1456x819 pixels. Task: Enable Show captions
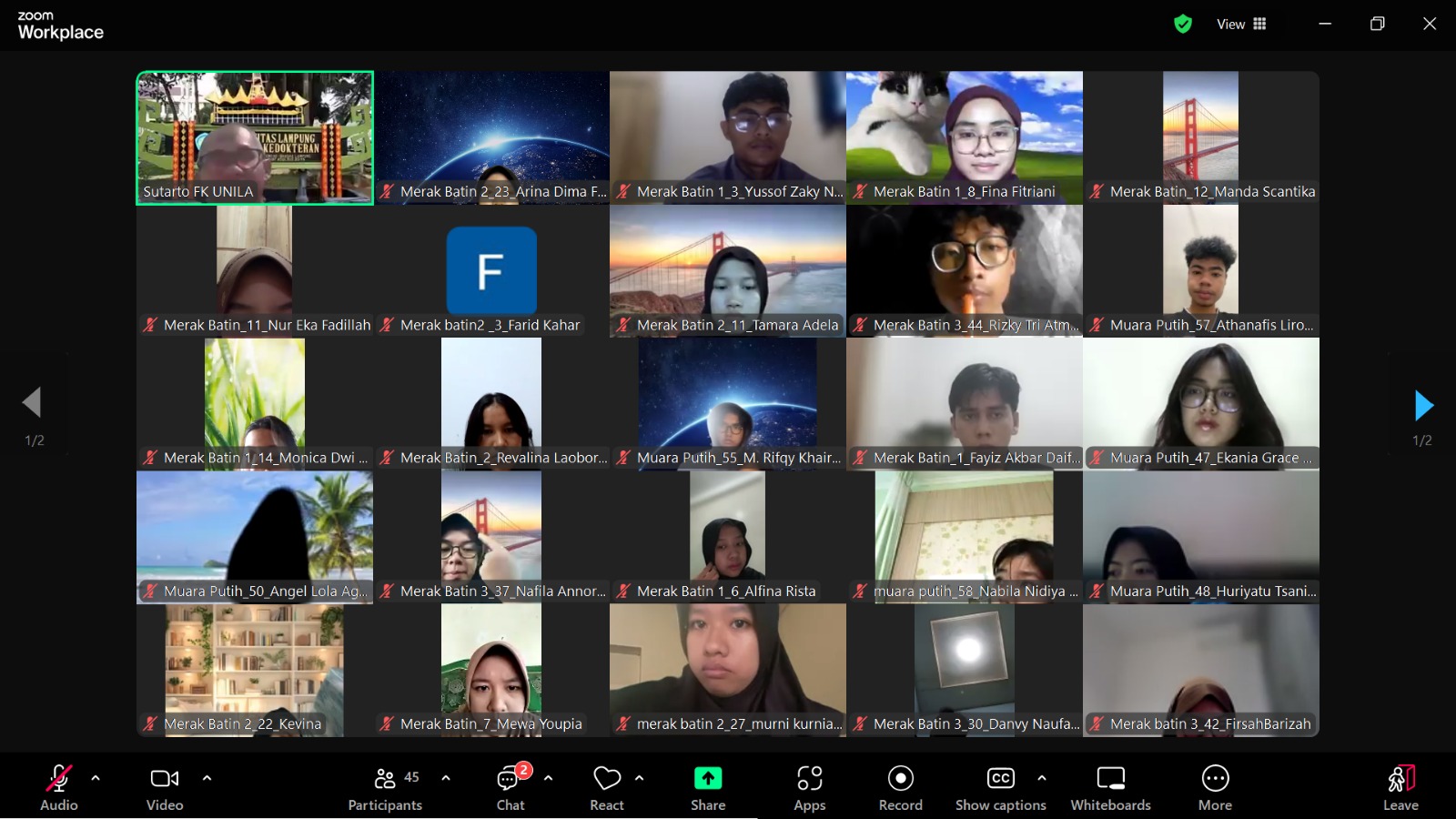point(1000,788)
